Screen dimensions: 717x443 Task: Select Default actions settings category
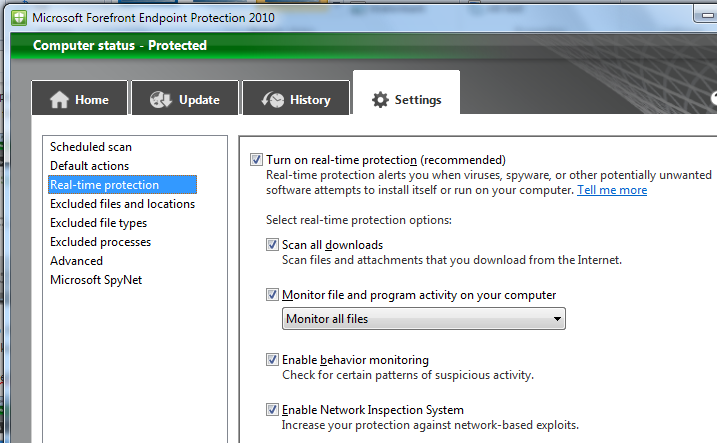click(90, 166)
